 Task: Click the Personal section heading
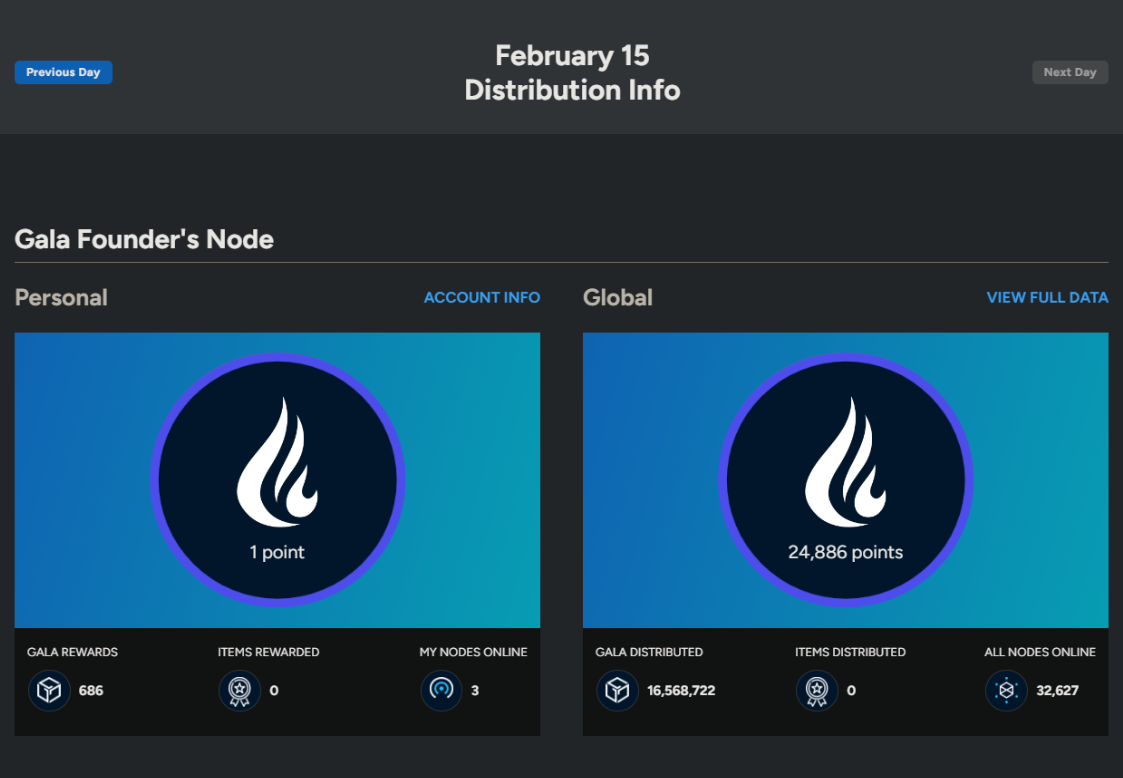tap(61, 297)
